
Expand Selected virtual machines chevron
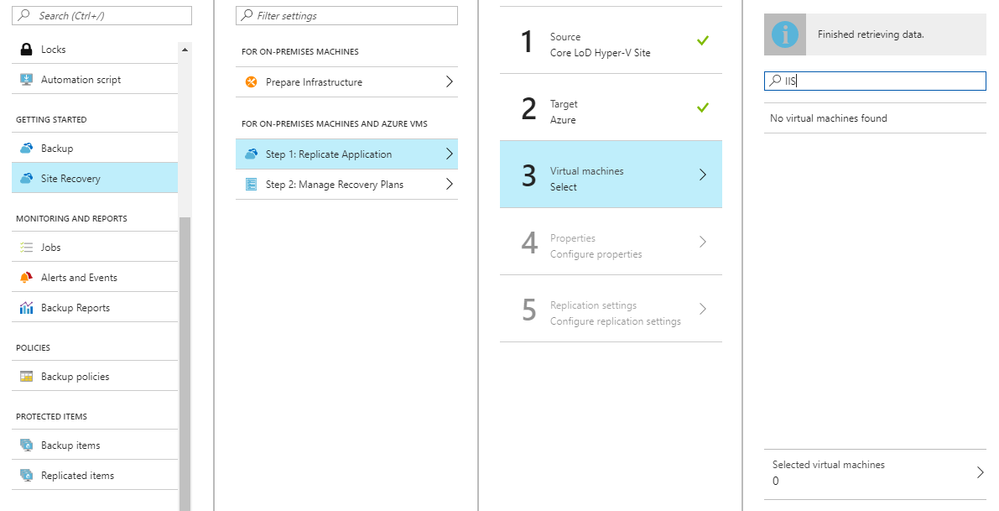click(980, 472)
